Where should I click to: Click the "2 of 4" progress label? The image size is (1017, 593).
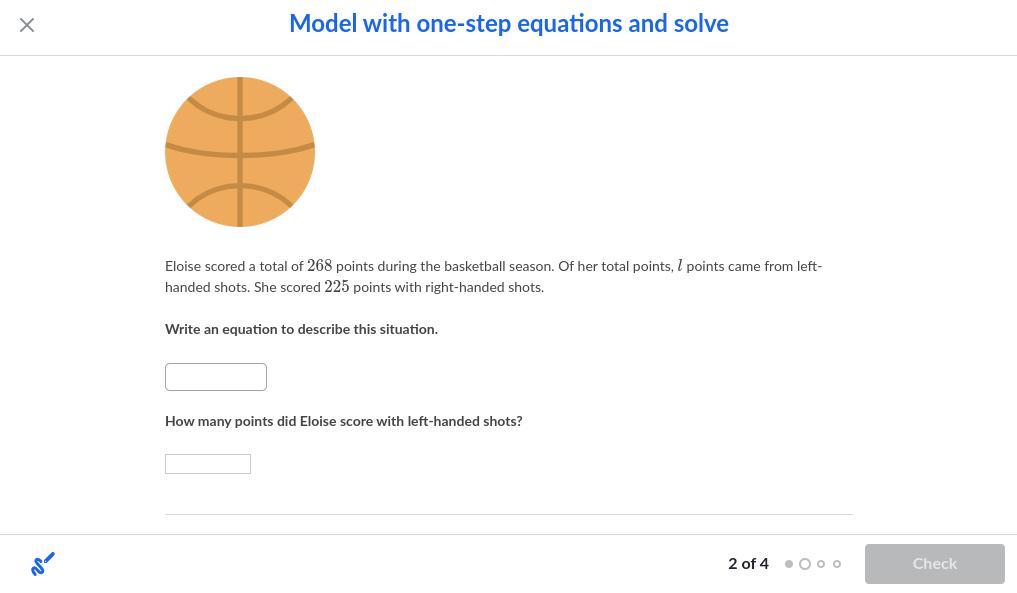pyautogui.click(x=748, y=564)
